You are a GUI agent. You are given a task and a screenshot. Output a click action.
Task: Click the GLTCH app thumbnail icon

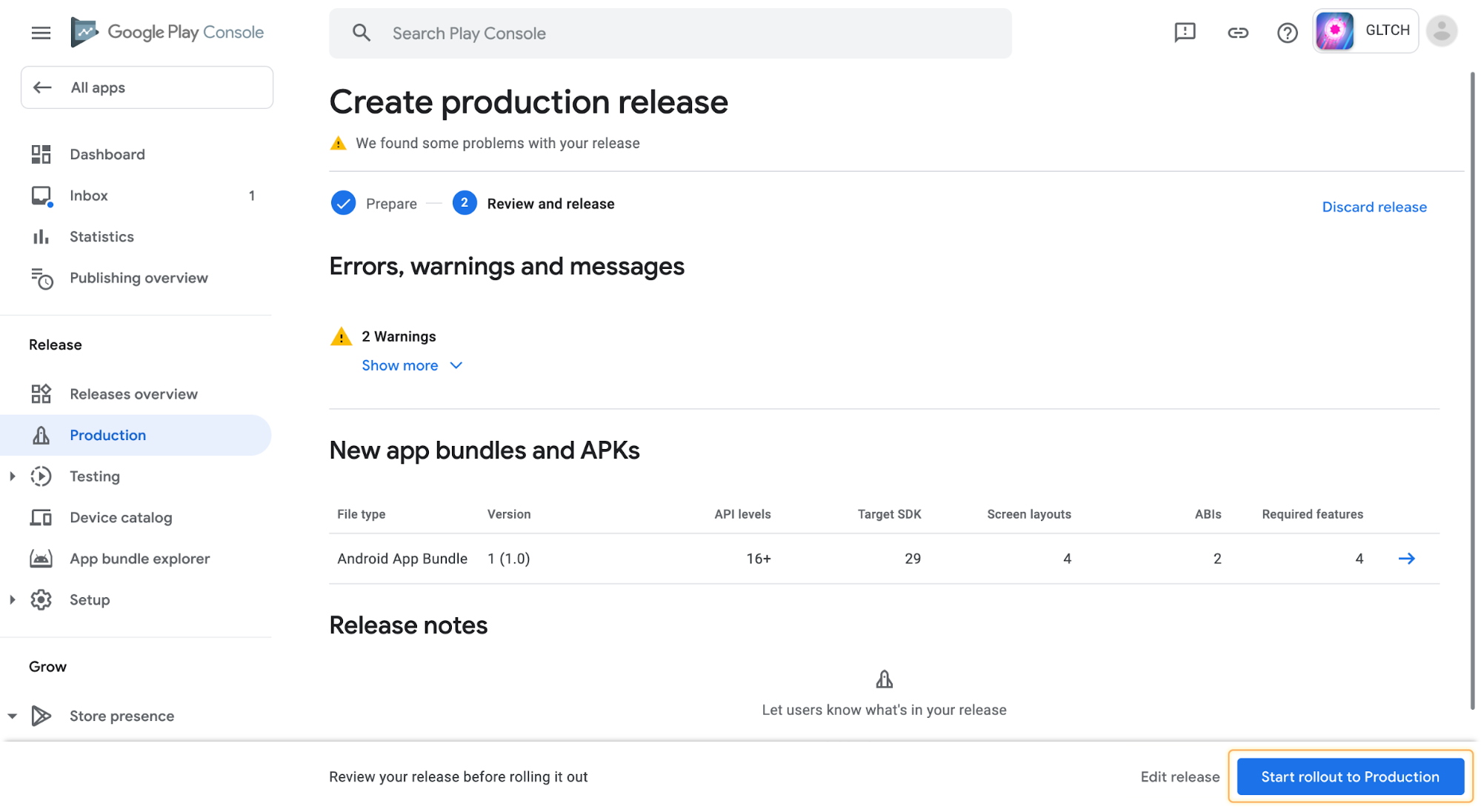[1334, 31]
